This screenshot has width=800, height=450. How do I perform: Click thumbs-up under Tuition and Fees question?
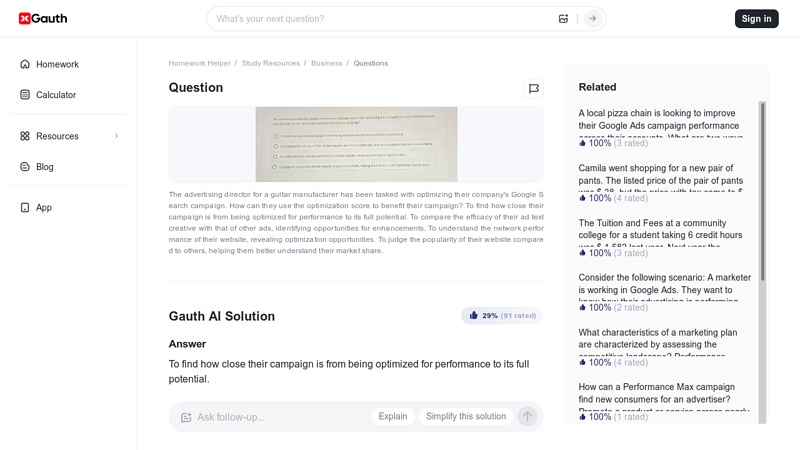coord(582,253)
